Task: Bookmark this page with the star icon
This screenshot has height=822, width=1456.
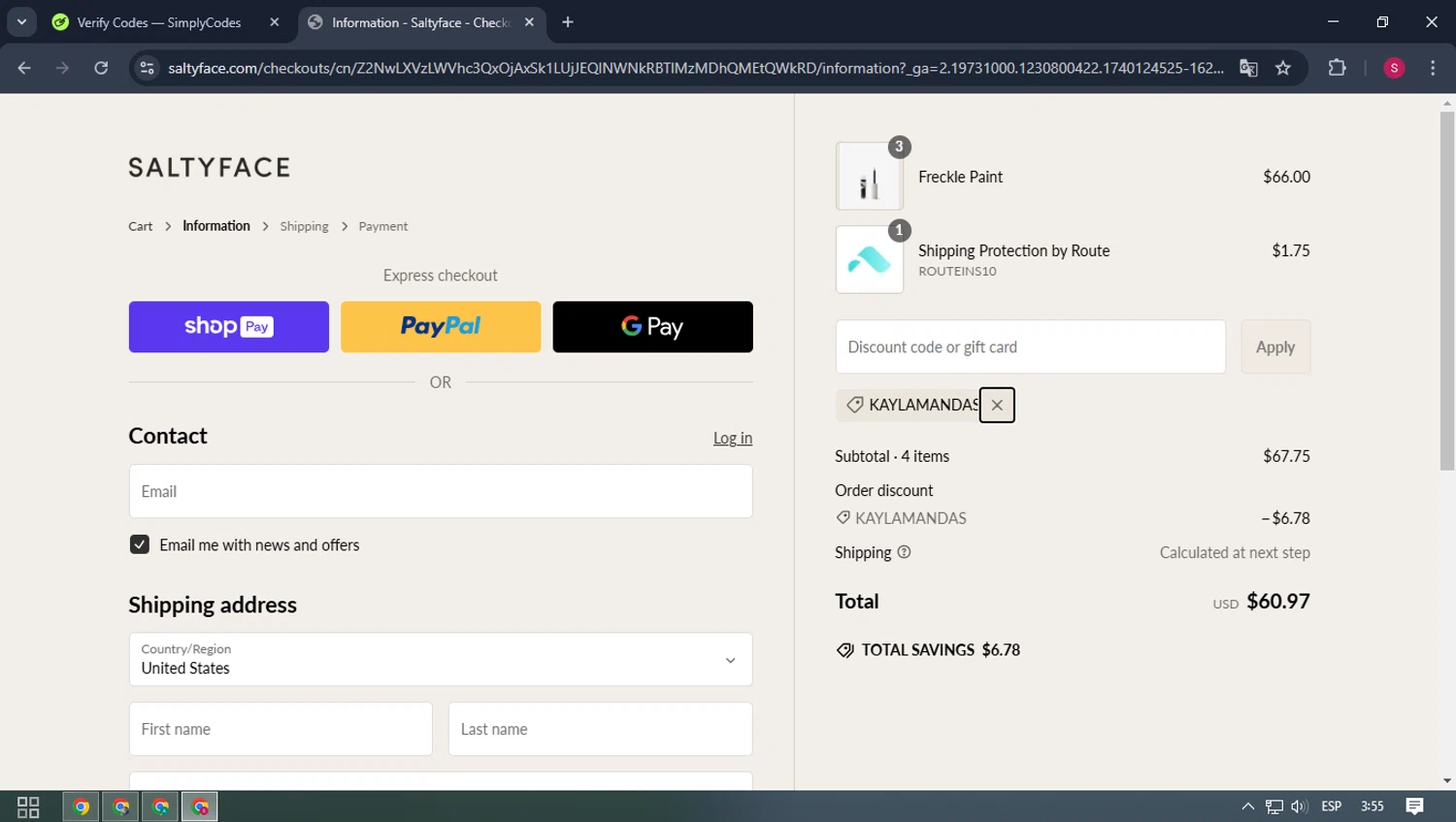Action: pyautogui.click(x=1283, y=68)
